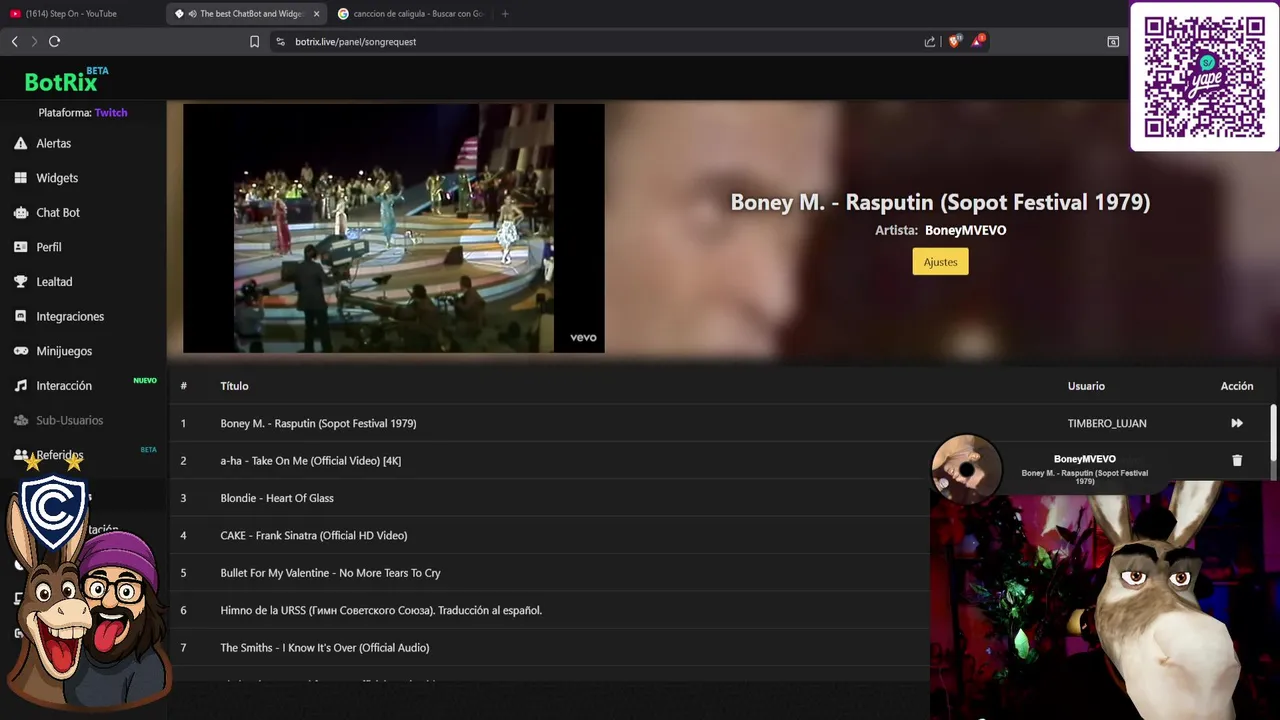Open Brave Rewards triangle icon
Image resolution: width=1280 pixels, height=720 pixels.
click(x=978, y=41)
